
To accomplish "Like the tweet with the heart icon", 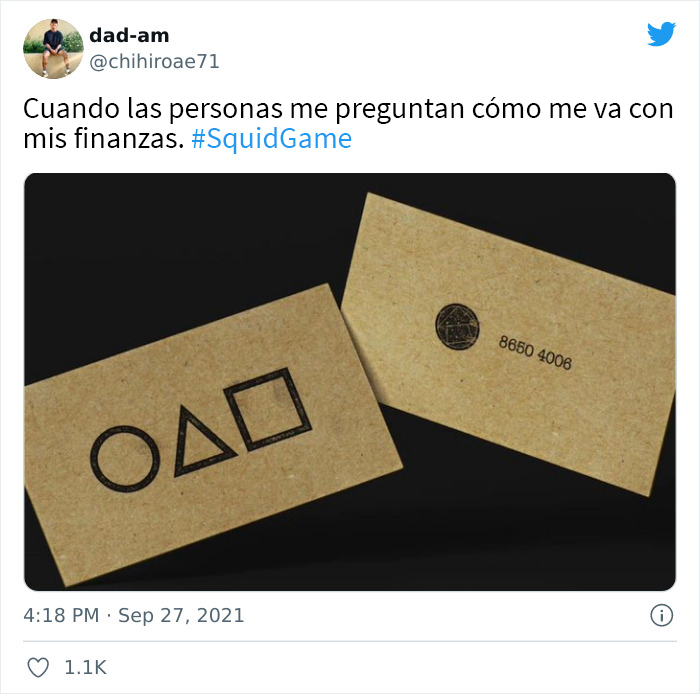I will (38, 667).
